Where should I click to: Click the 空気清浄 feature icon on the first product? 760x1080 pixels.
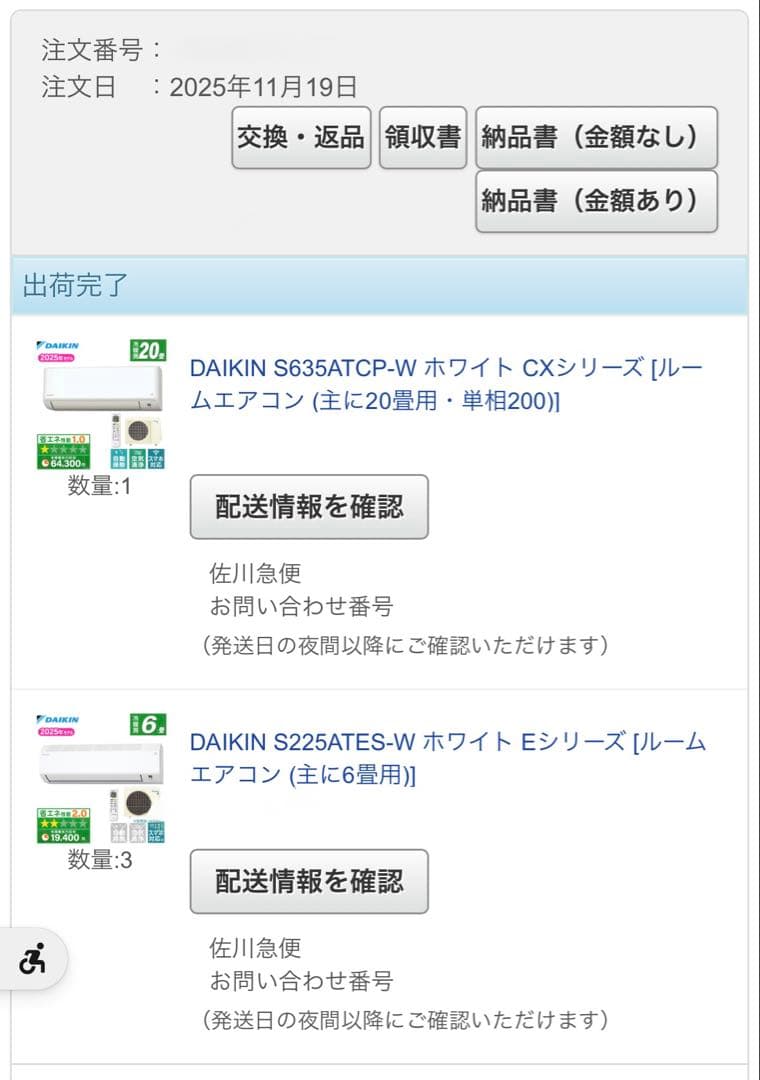coord(136,458)
